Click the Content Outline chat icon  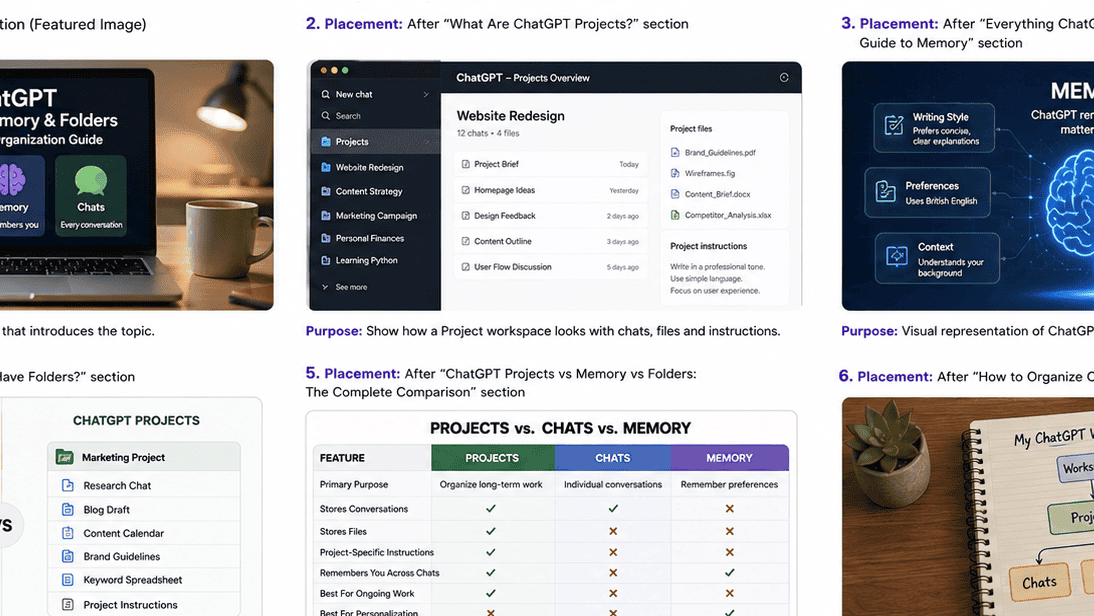(x=465, y=241)
